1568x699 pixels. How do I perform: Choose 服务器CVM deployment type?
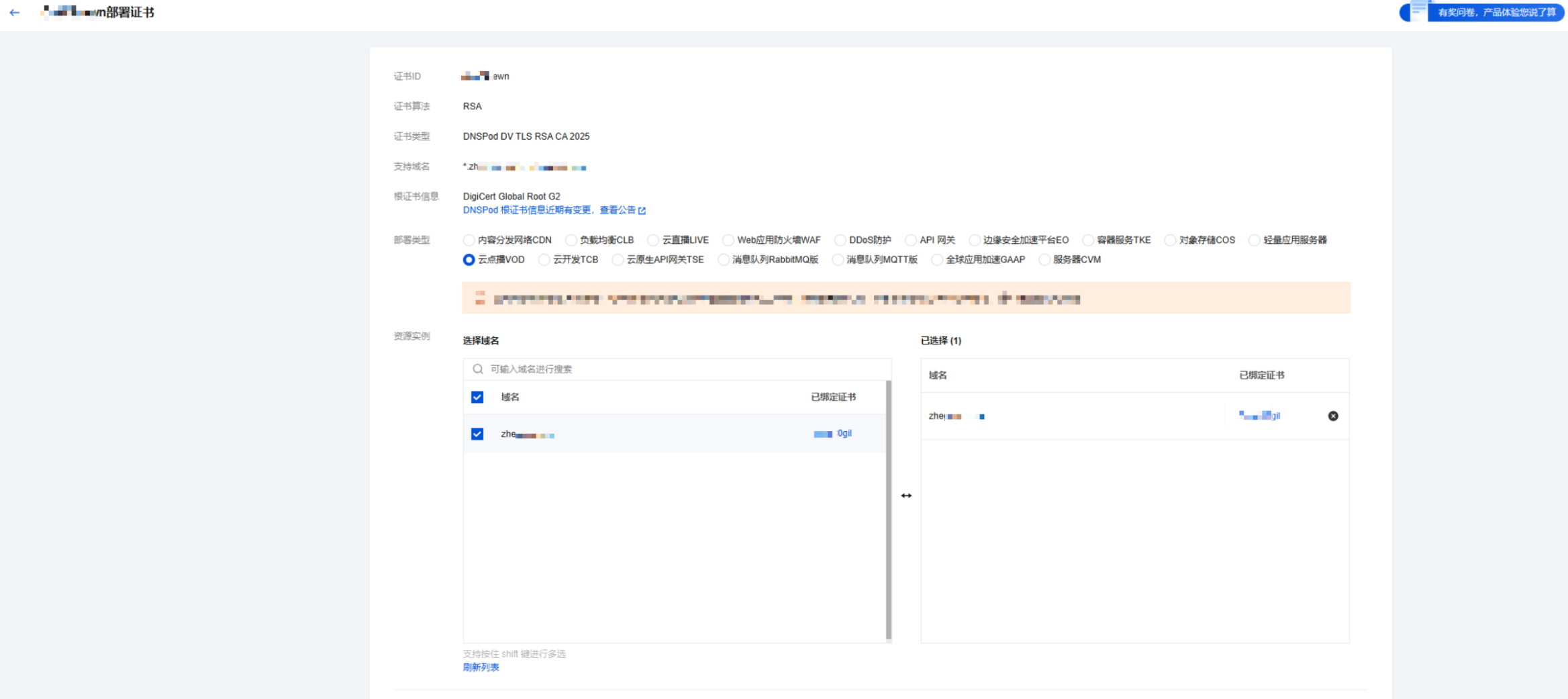click(x=1044, y=260)
